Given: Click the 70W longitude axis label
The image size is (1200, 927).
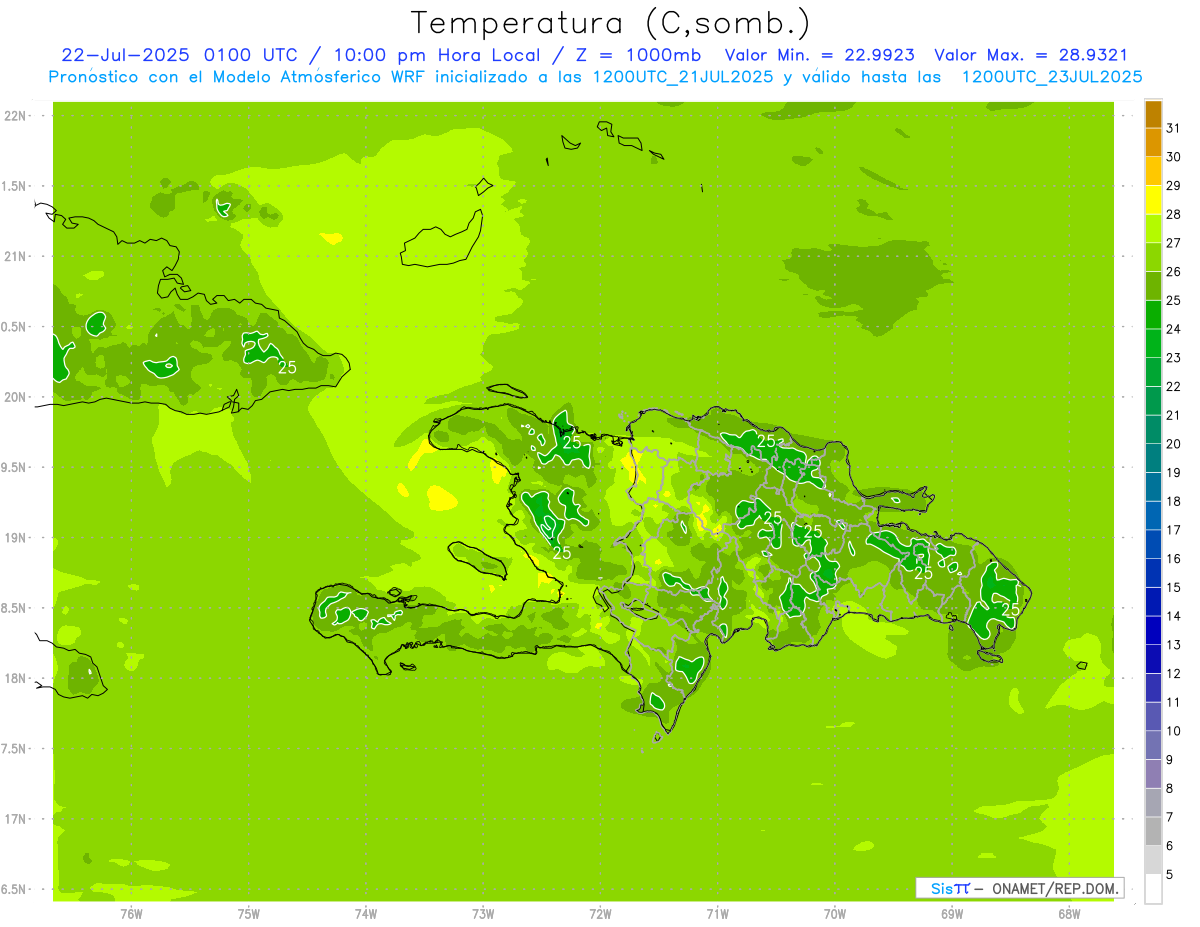Looking at the screenshot, I should point(834,914).
